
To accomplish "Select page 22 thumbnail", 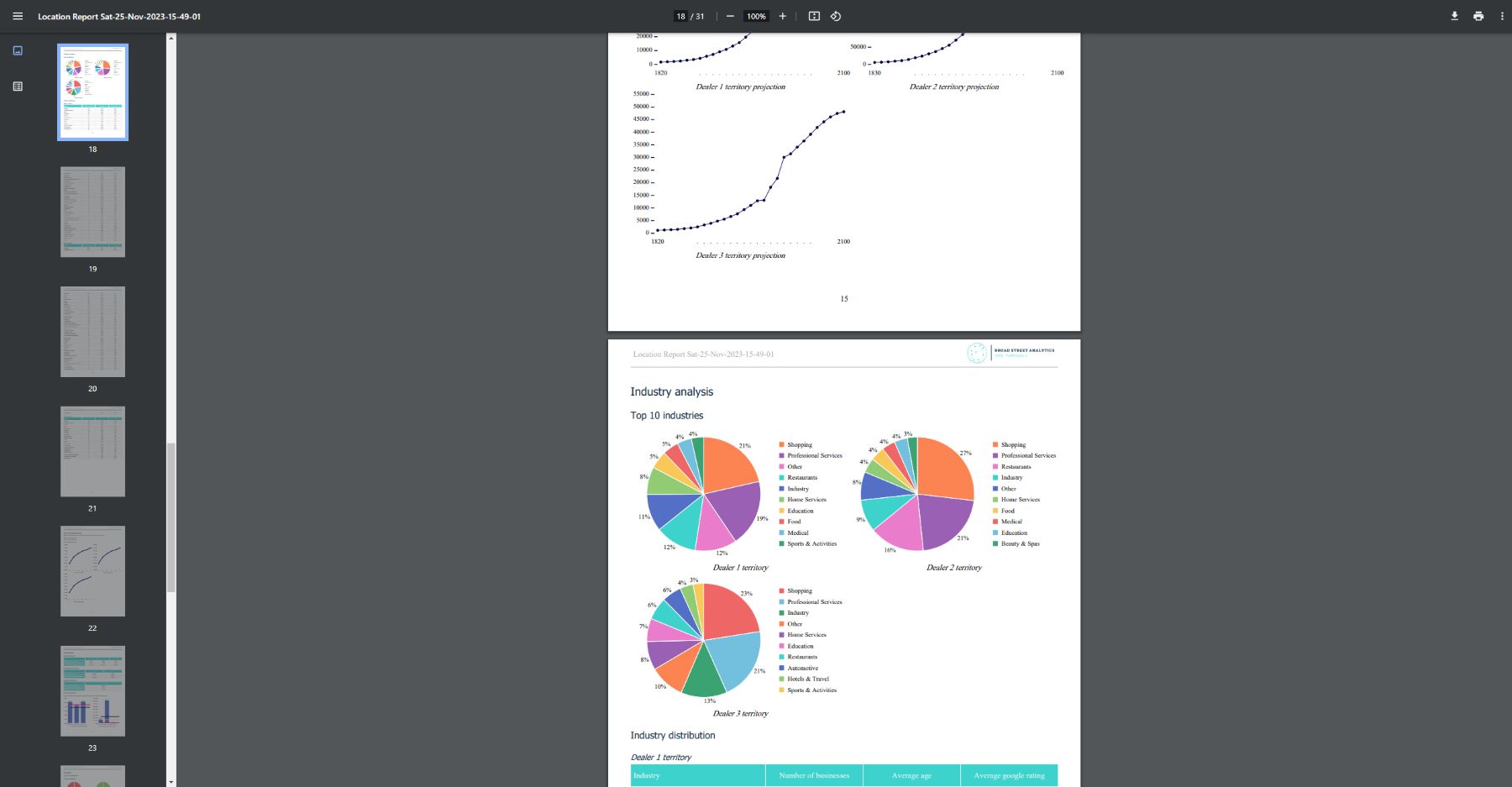I will 92,571.
